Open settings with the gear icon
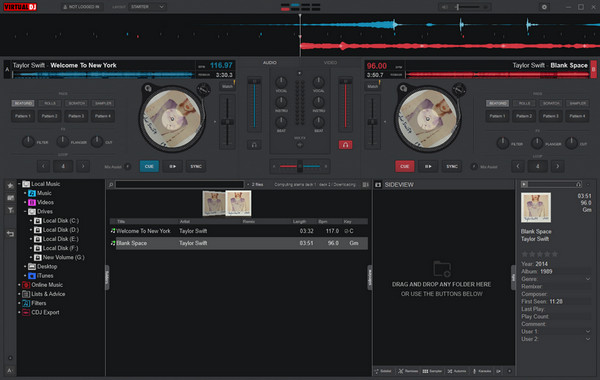Image resolution: width=600 pixels, height=380 pixels. coord(544,7)
